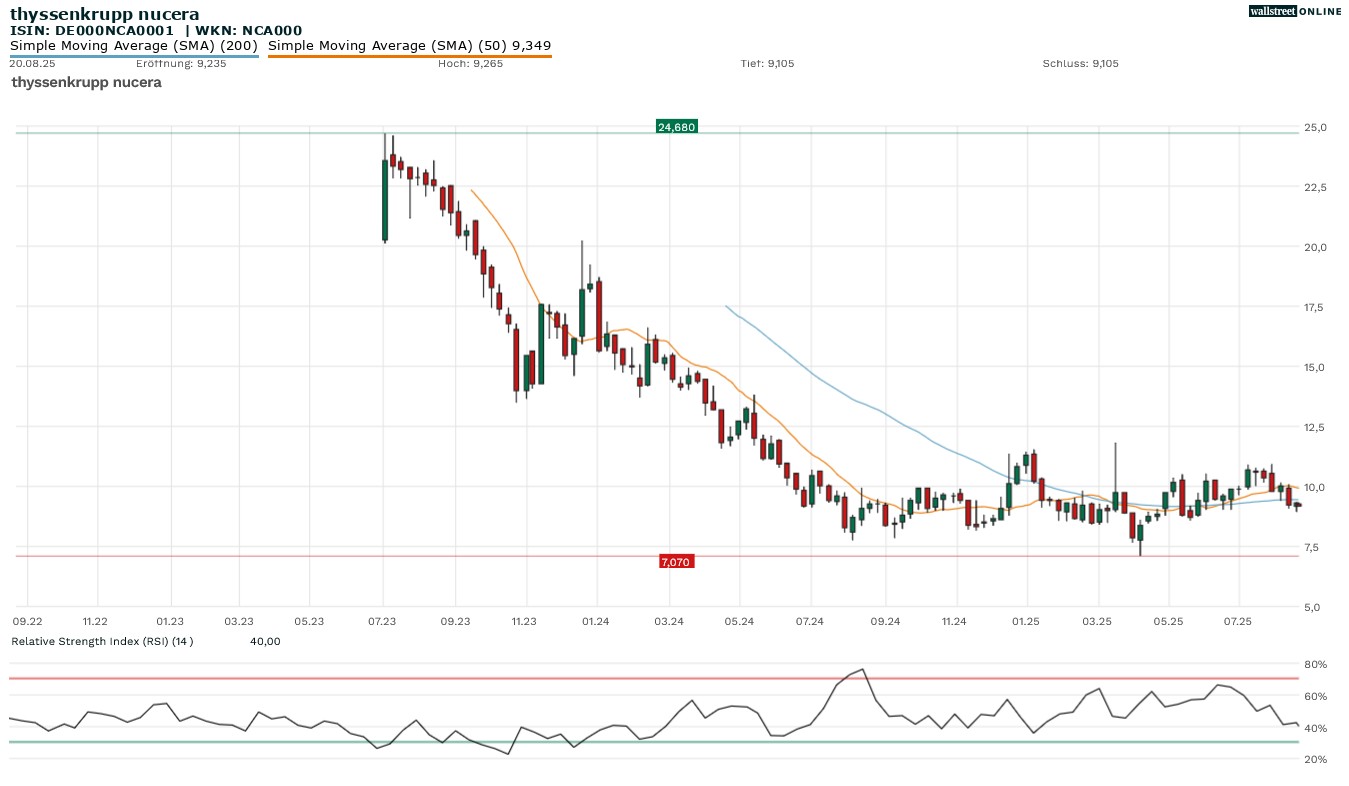The width and height of the screenshot is (1349, 786).
Task: Click the 11.23 time axis label
Action: [x=524, y=621]
